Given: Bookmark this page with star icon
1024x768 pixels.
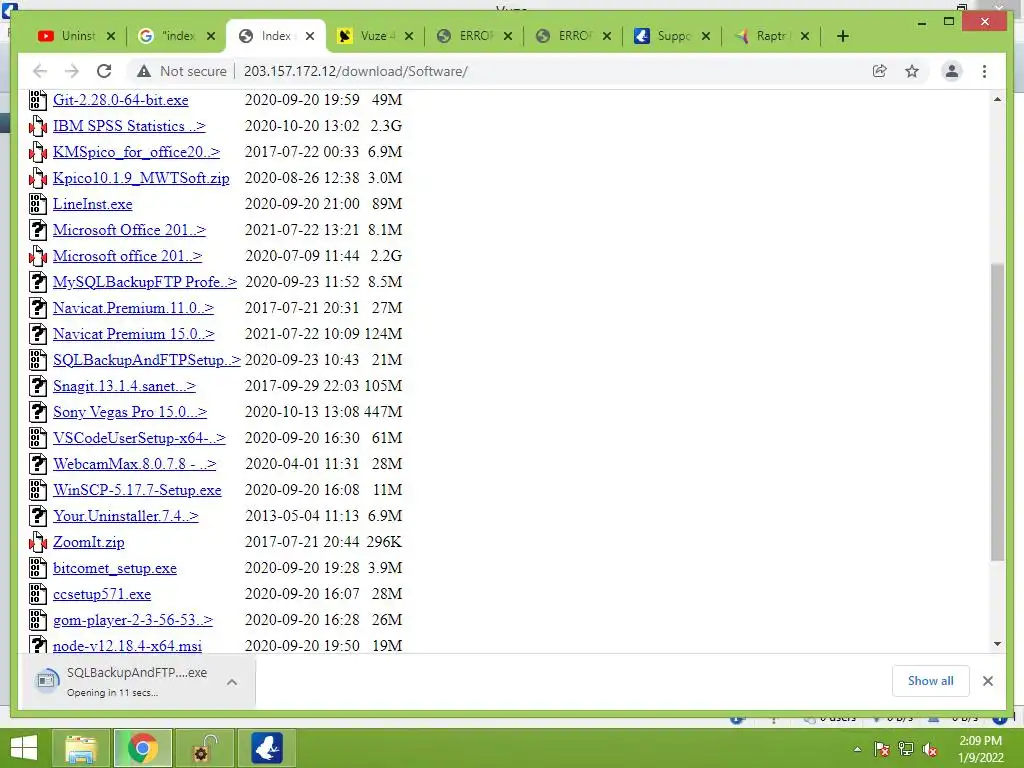Looking at the screenshot, I should coord(912,71).
